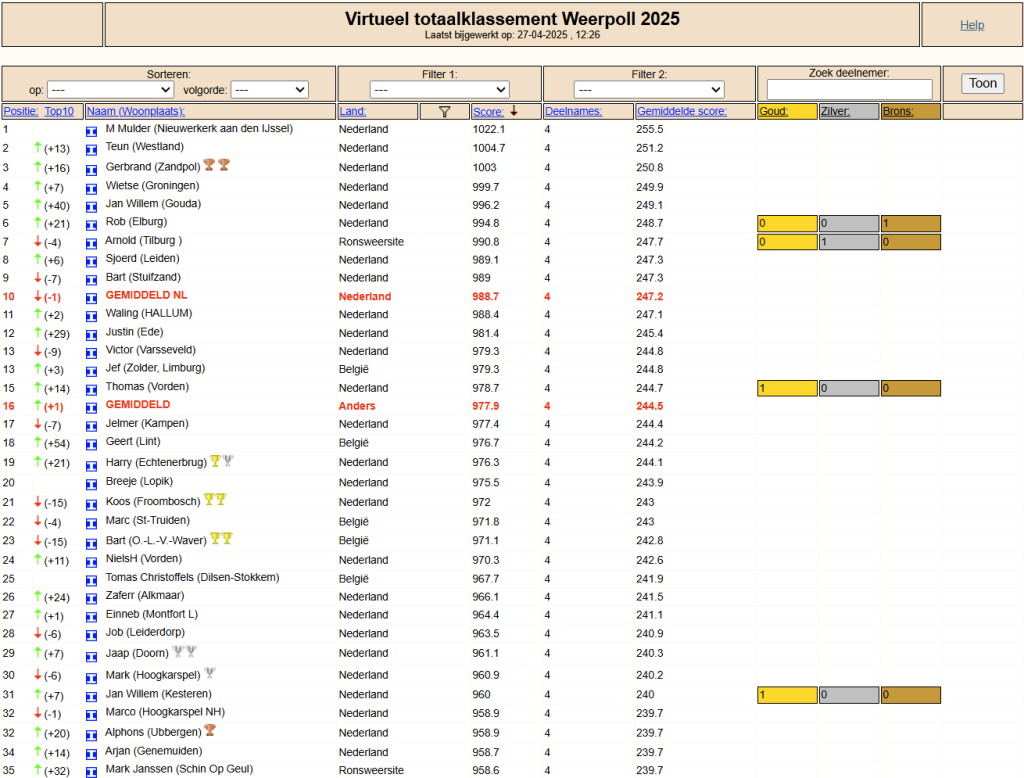
Task: Open the Filter 1 combo box
Action: (x=440, y=89)
